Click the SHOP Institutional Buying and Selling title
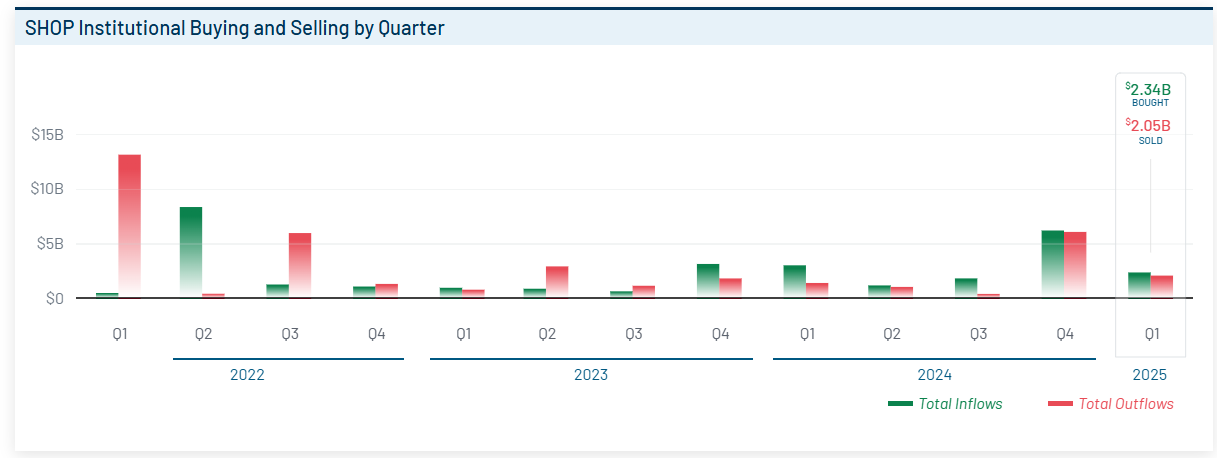 [x=235, y=28]
